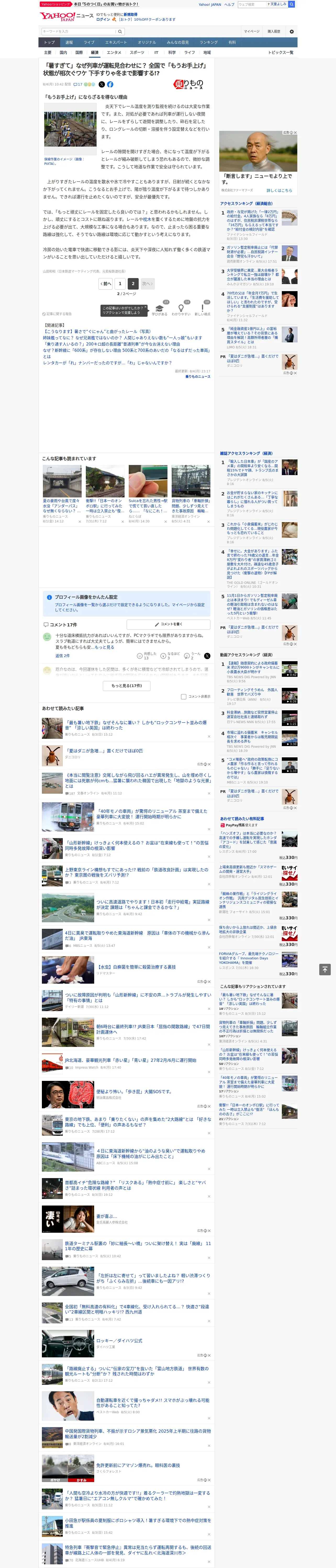Screen dimensions: 336x1568
Task: Share article on X from article header
Action: (x=102, y=85)
